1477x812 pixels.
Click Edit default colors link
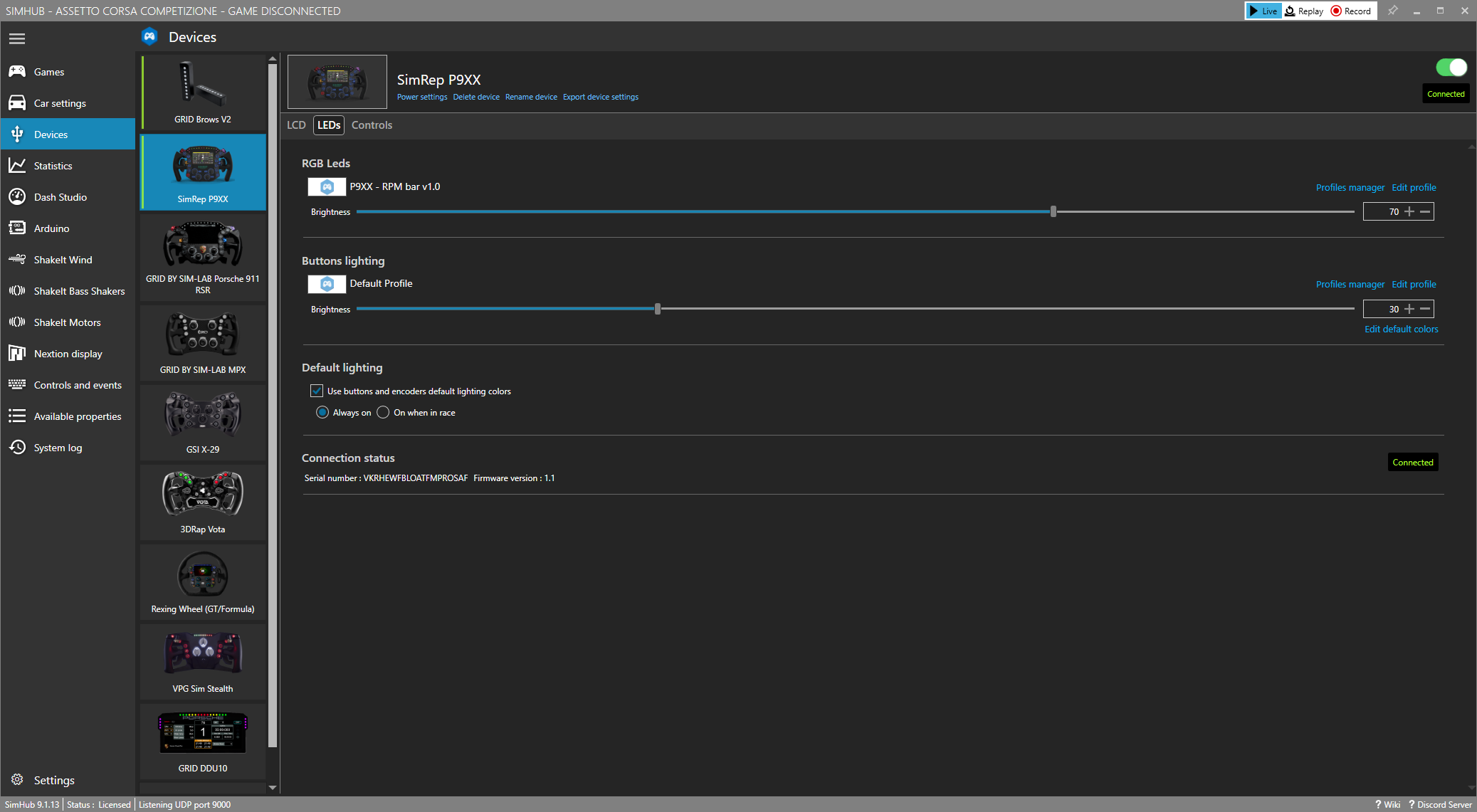pos(1401,329)
